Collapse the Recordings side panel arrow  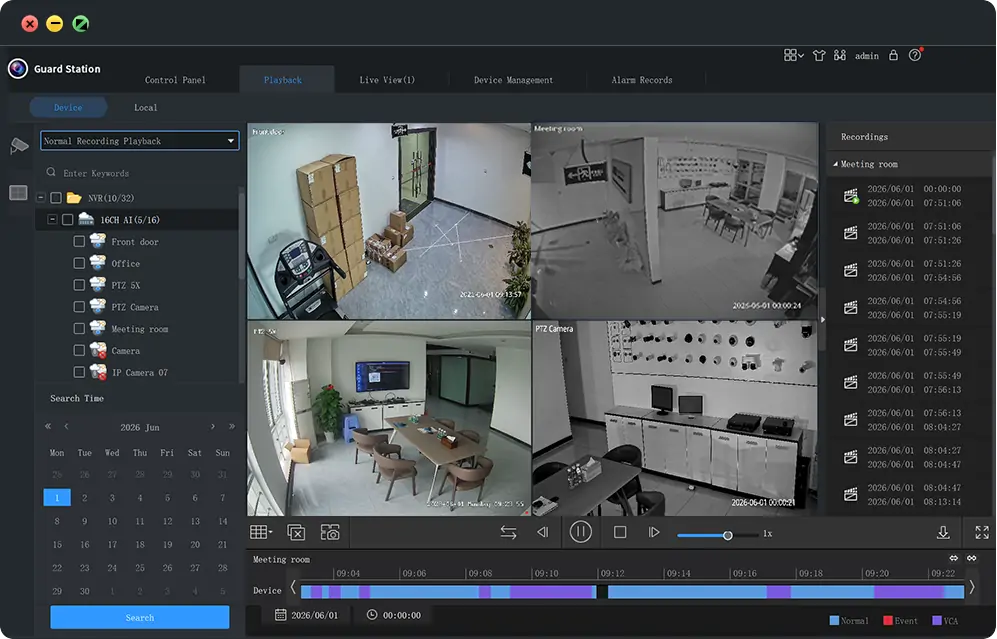click(x=822, y=319)
